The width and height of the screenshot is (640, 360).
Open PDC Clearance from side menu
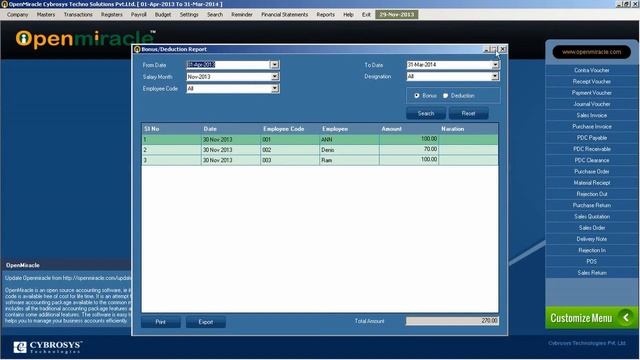click(591, 160)
